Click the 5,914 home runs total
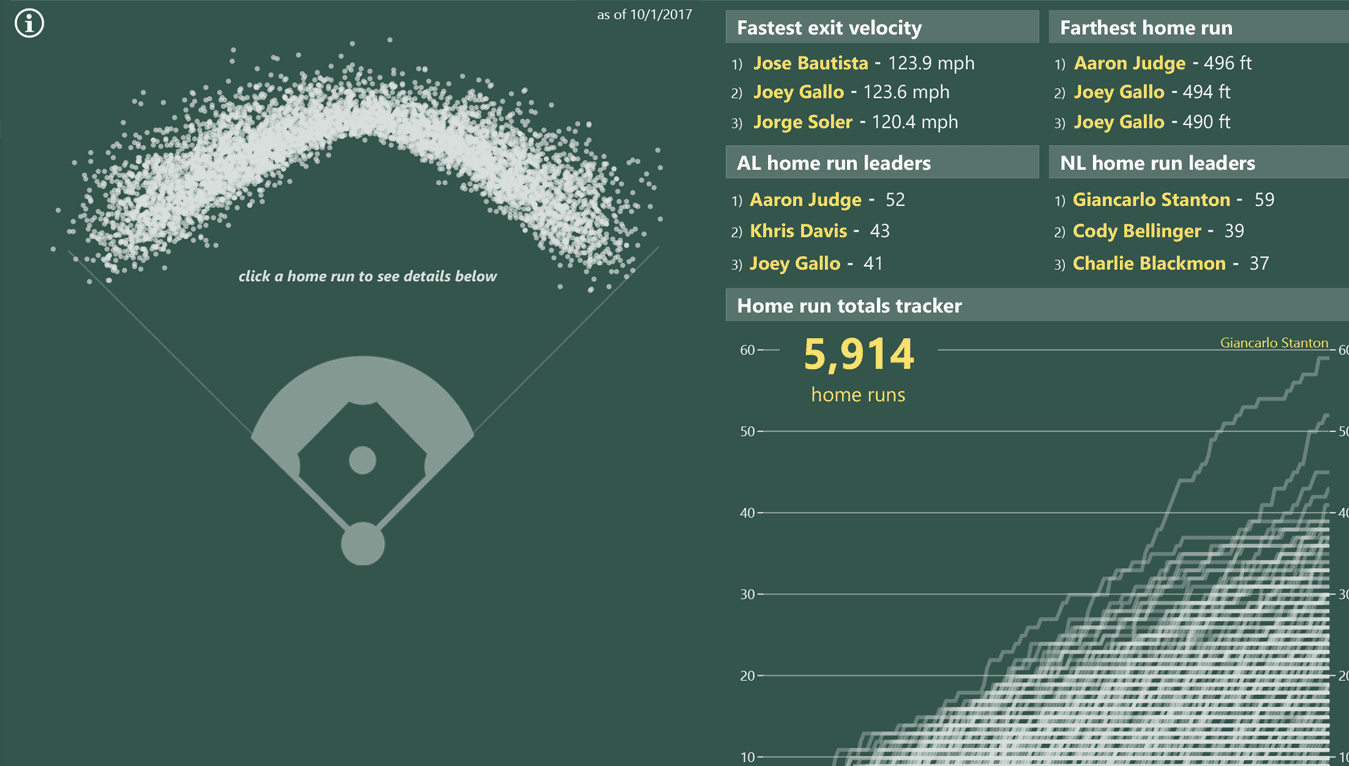 [x=858, y=356]
